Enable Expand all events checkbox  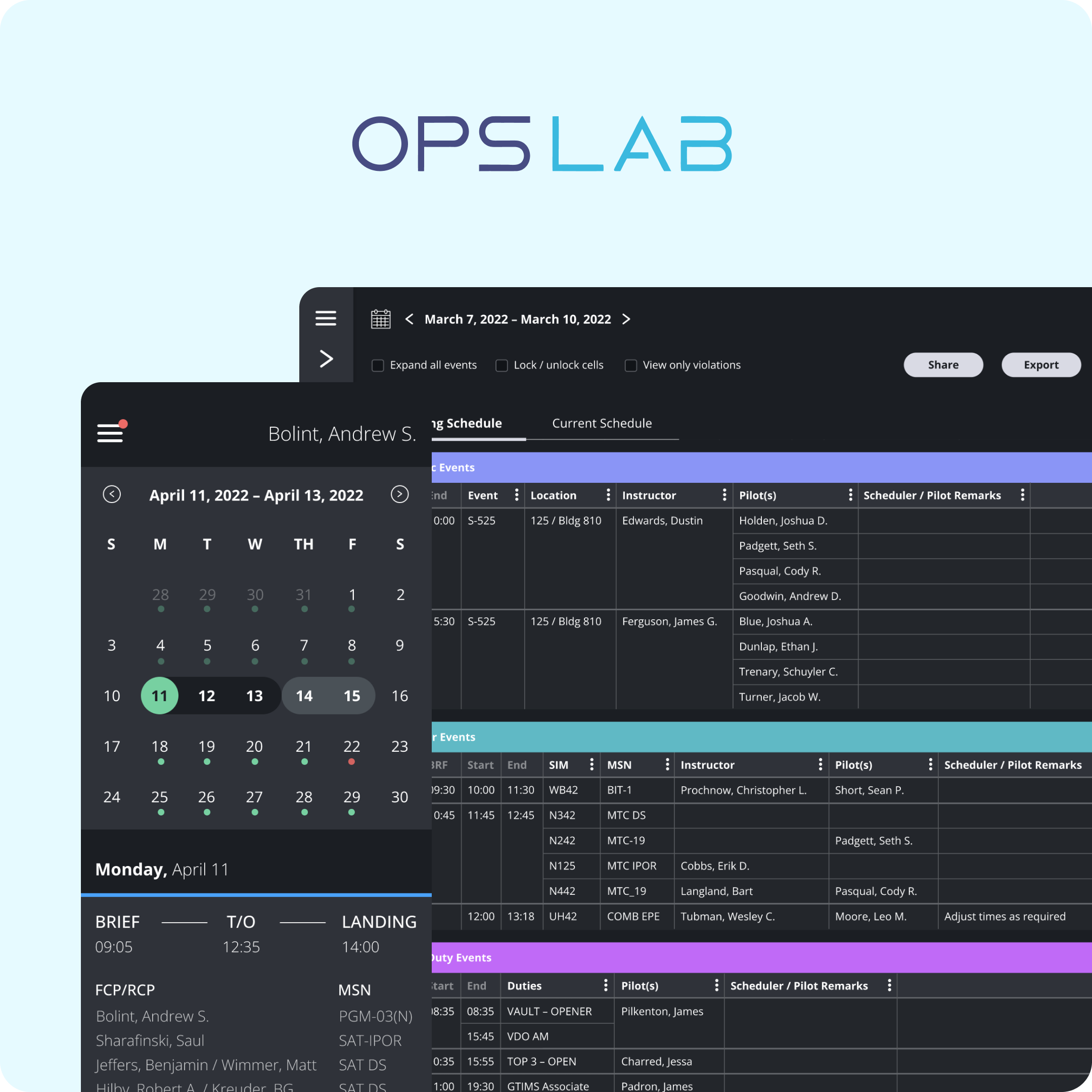378,365
